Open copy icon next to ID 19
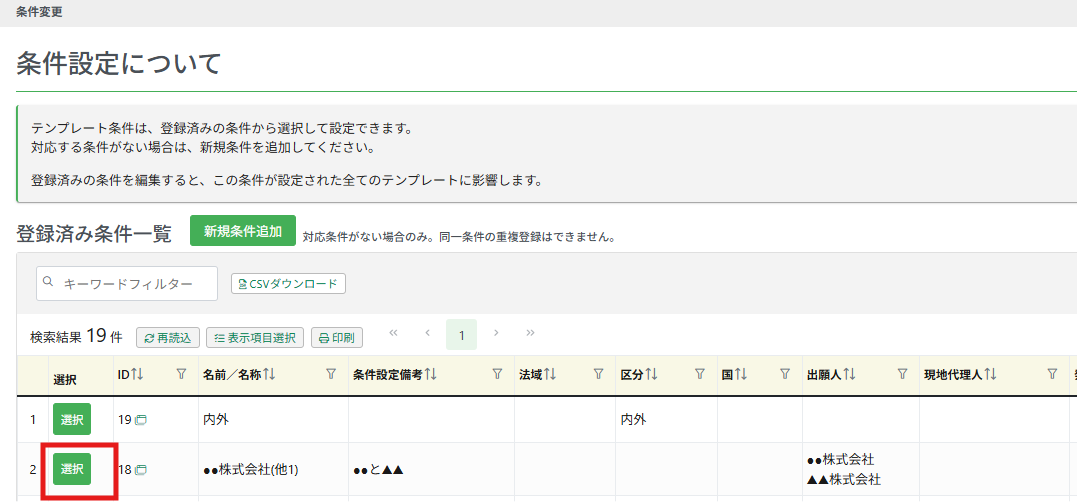Screen dimensions: 1077x502 (x=141, y=420)
